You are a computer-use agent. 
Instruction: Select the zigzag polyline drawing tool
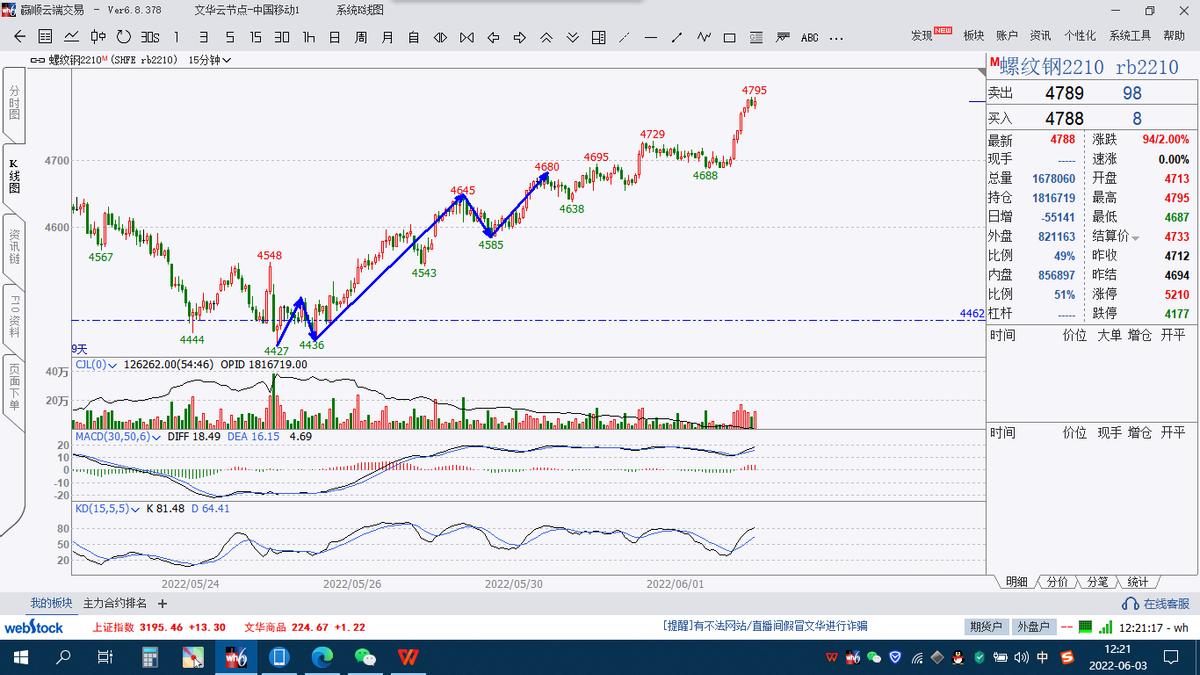coord(703,37)
